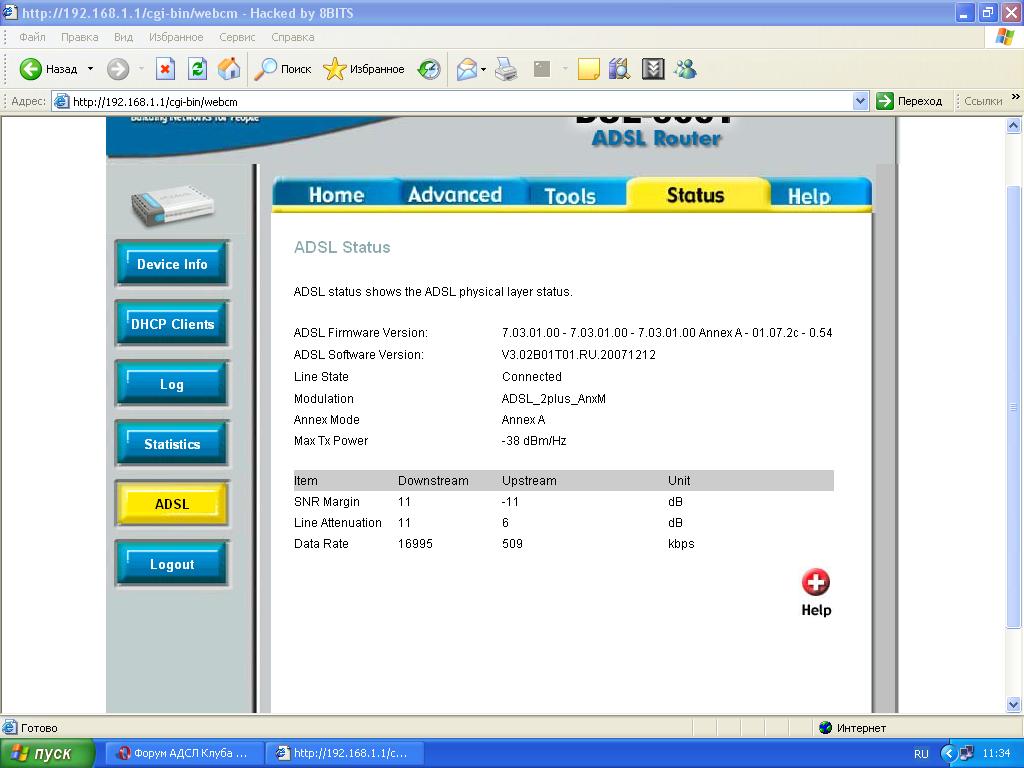Print the page using printer icon
The width and height of the screenshot is (1024, 768).
[507, 69]
